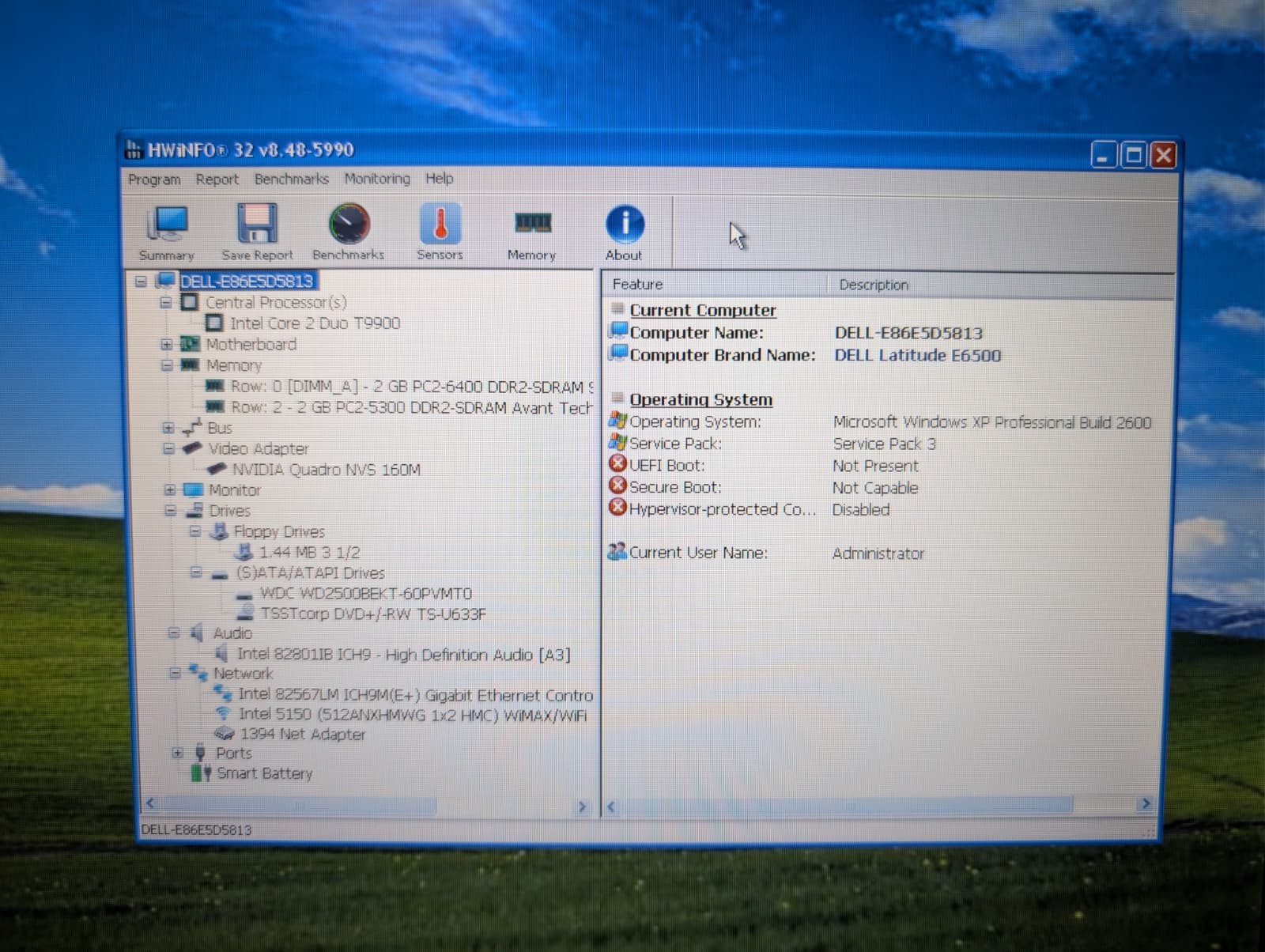The image size is (1265, 952).
Task: Click the About info icon
Action: (625, 224)
